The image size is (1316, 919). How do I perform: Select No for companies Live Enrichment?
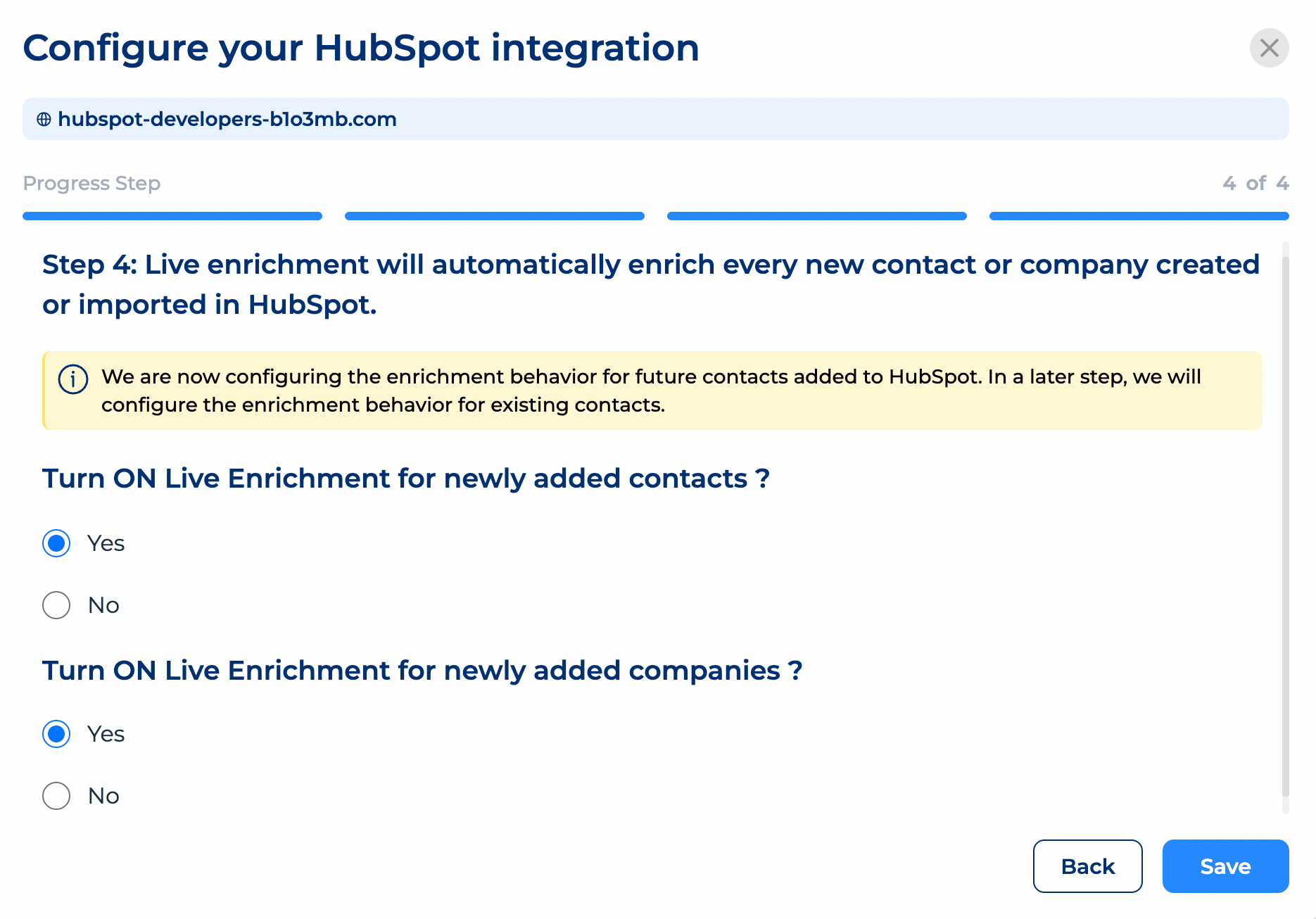point(56,796)
